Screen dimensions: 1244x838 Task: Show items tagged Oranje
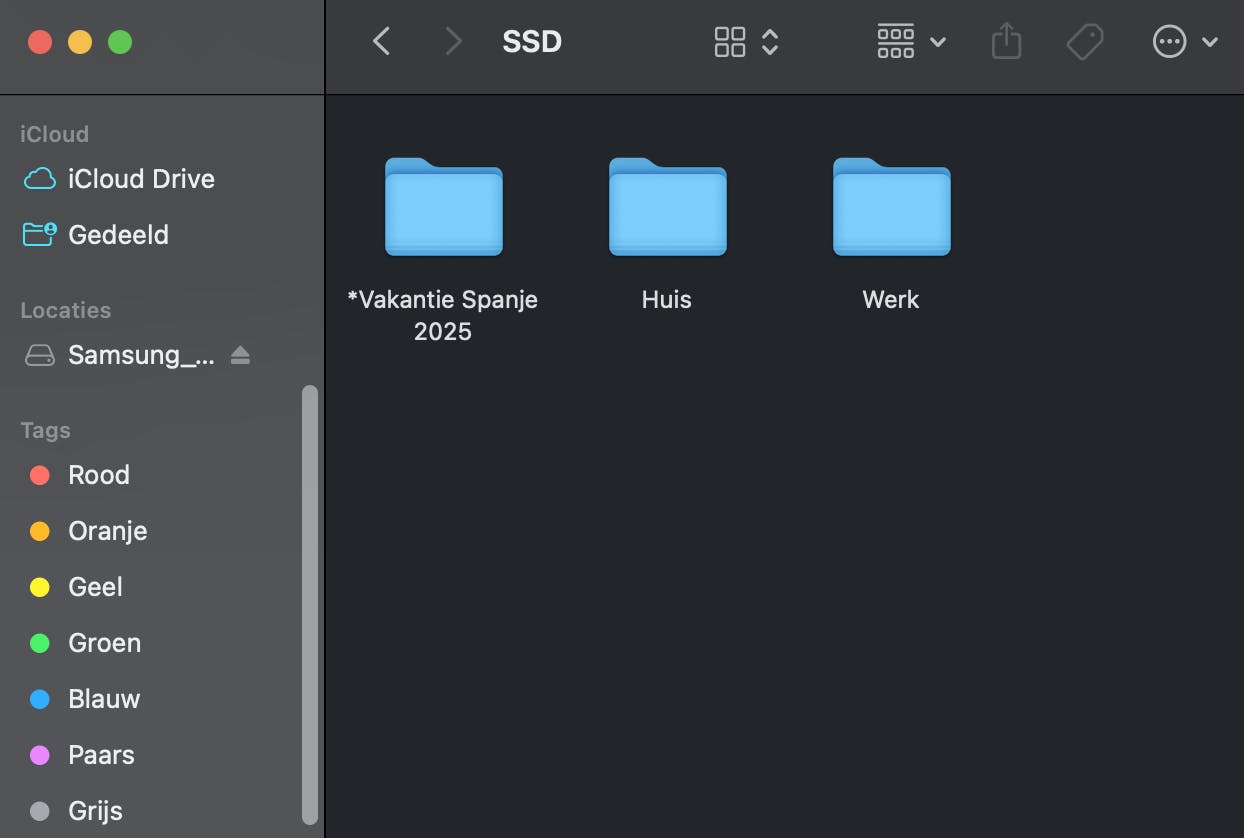tap(107, 531)
